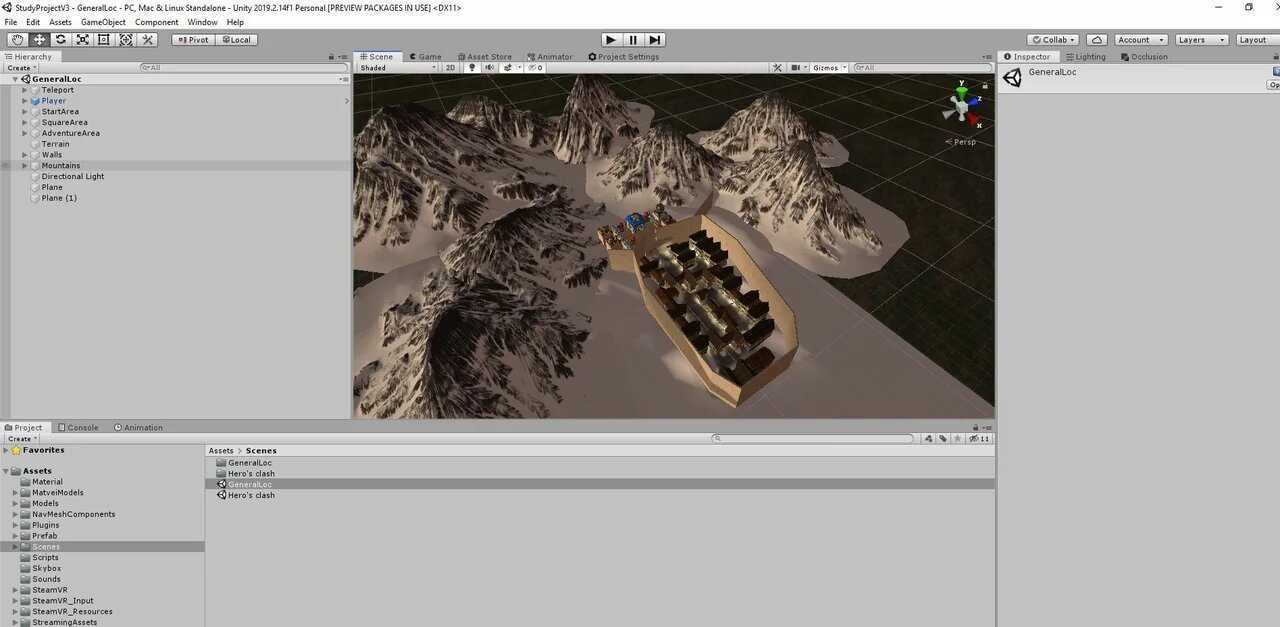Switch to the Animator tab
Viewport: 1280px width, 627px height.
551,57
